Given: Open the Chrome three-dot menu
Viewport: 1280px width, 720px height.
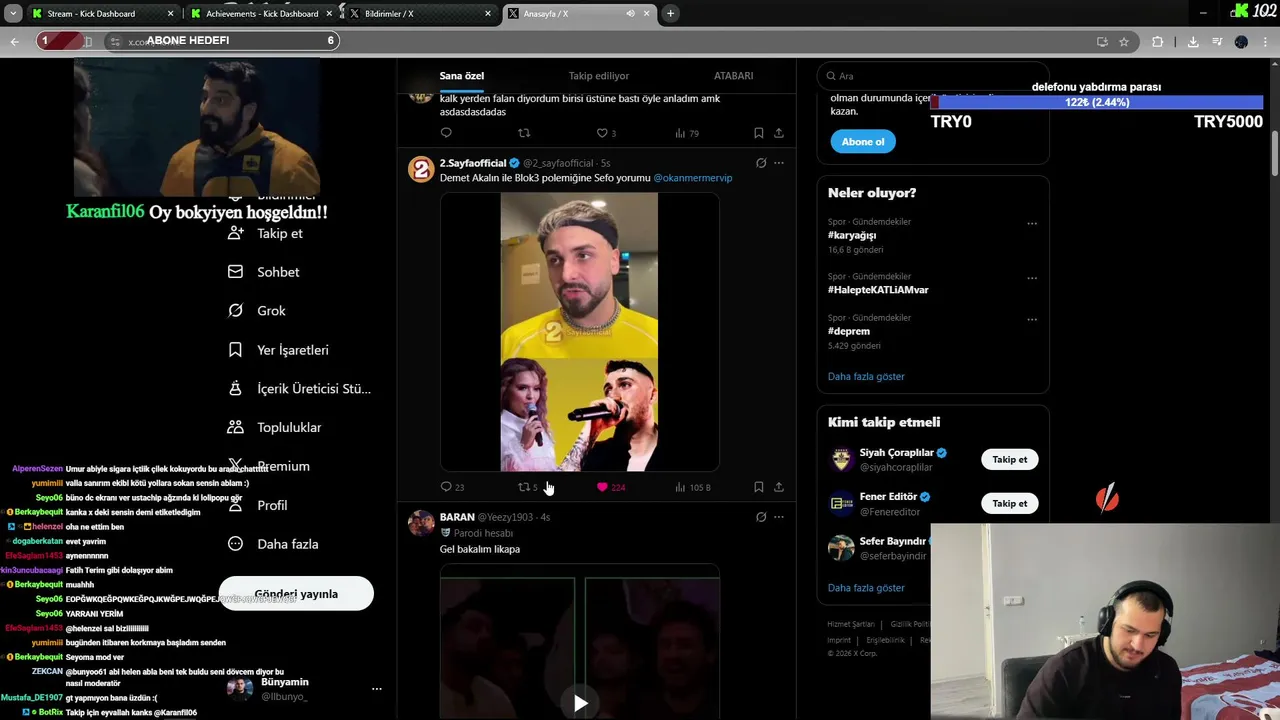Looking at the screenshot, I should pyautogui.click(x=1265, y=42).
